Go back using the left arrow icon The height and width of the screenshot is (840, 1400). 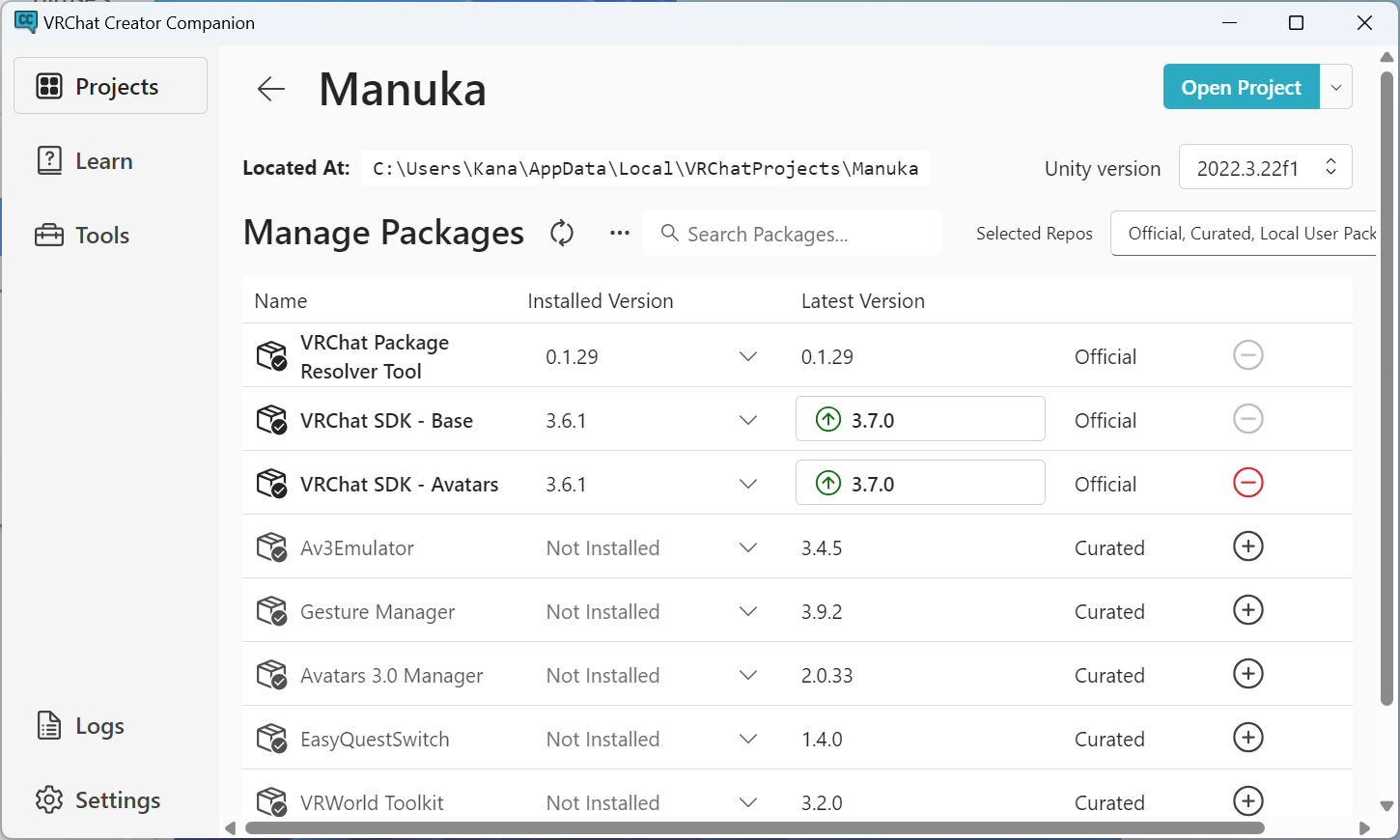coord(271,89)
